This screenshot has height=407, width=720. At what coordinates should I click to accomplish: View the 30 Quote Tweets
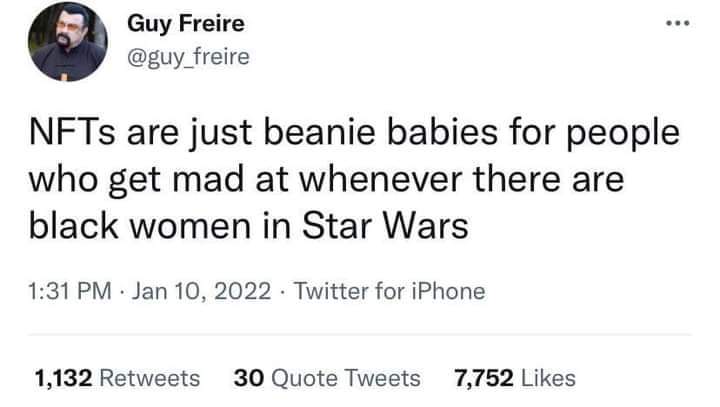coord(327,379)
